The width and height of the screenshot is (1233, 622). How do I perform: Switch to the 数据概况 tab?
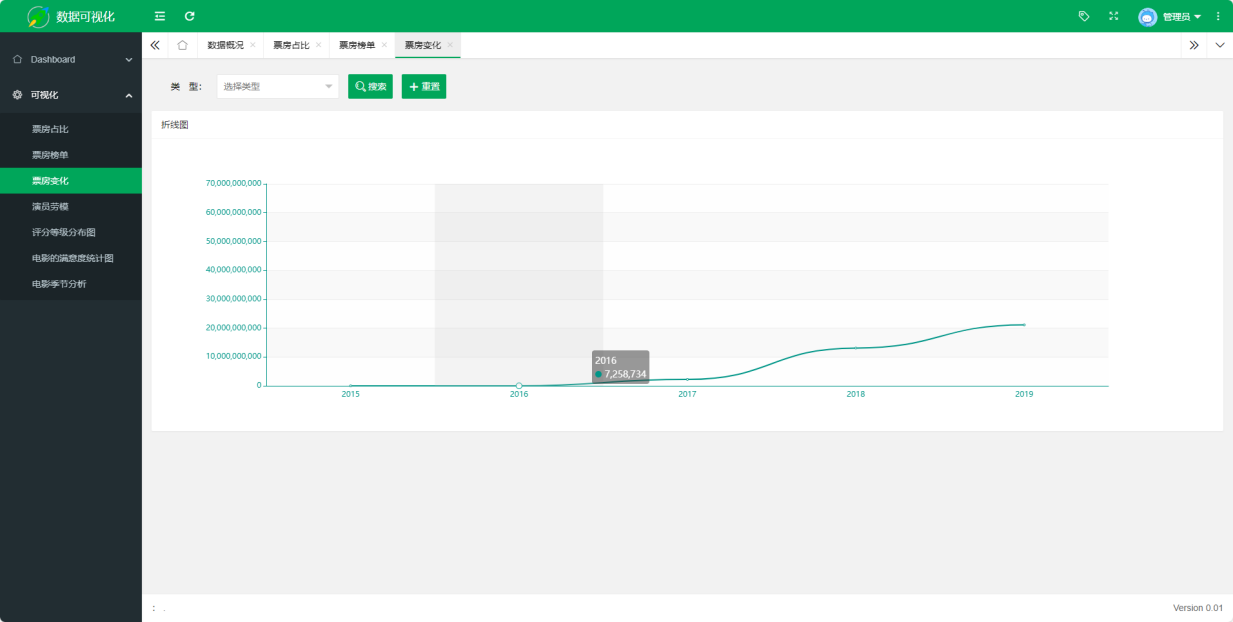(225, 45)
